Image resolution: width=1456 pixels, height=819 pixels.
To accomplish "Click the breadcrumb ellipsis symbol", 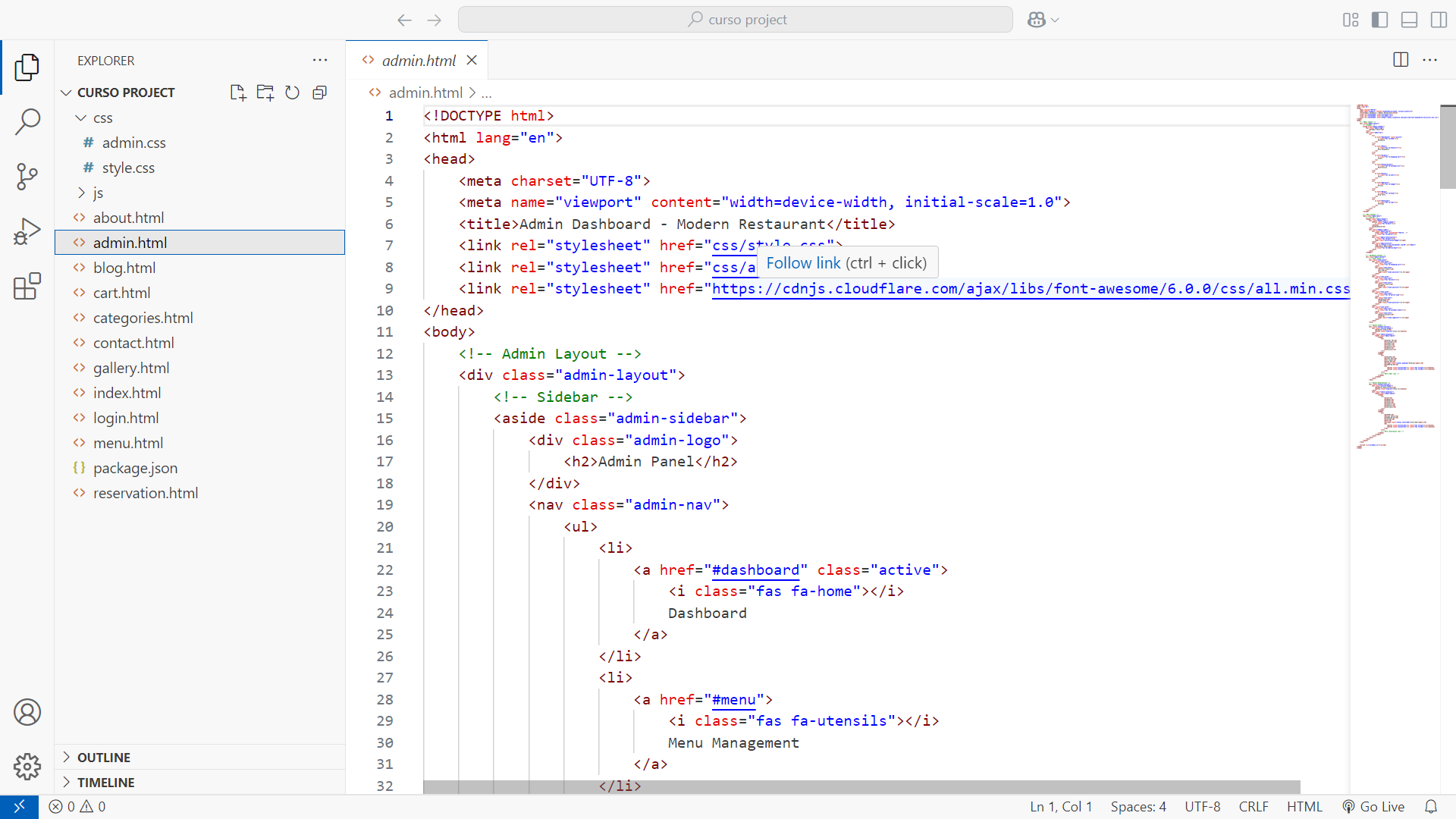I will (x=487, y=93).
